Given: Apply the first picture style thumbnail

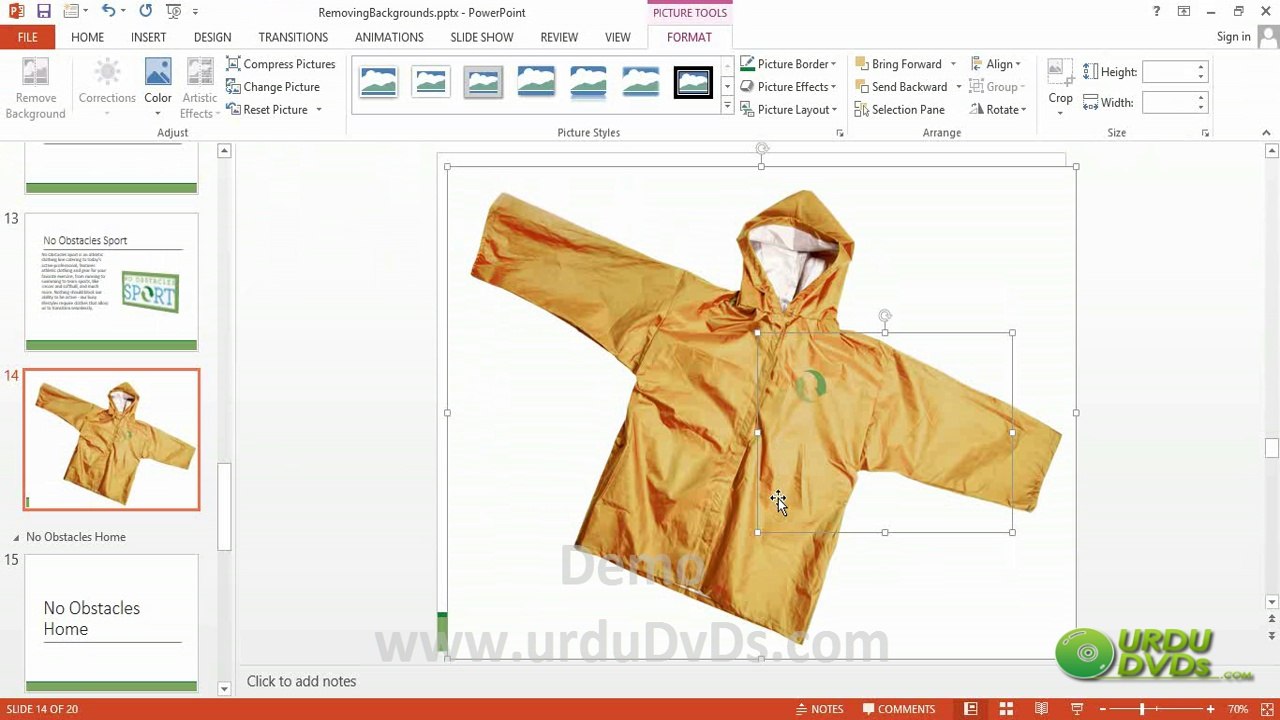Looking at the screenshot, I should point(378,82).
